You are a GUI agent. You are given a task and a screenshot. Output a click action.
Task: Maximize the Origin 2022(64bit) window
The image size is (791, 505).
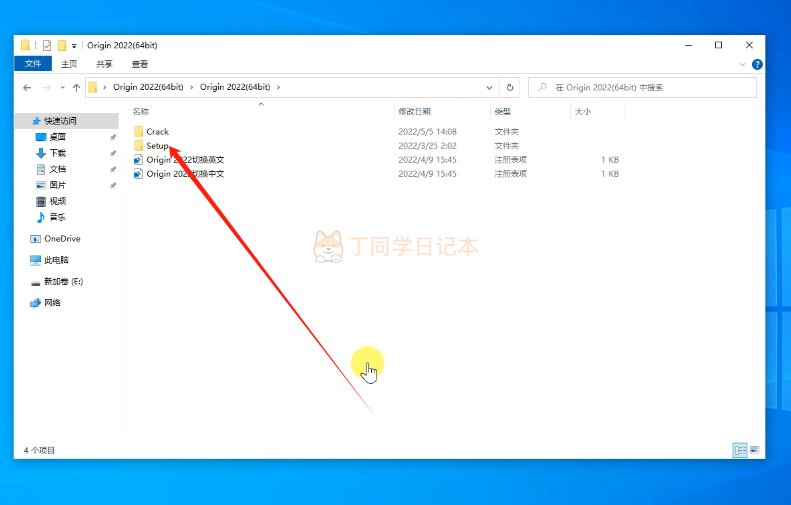pyautogui.click(x=718, y=45)
